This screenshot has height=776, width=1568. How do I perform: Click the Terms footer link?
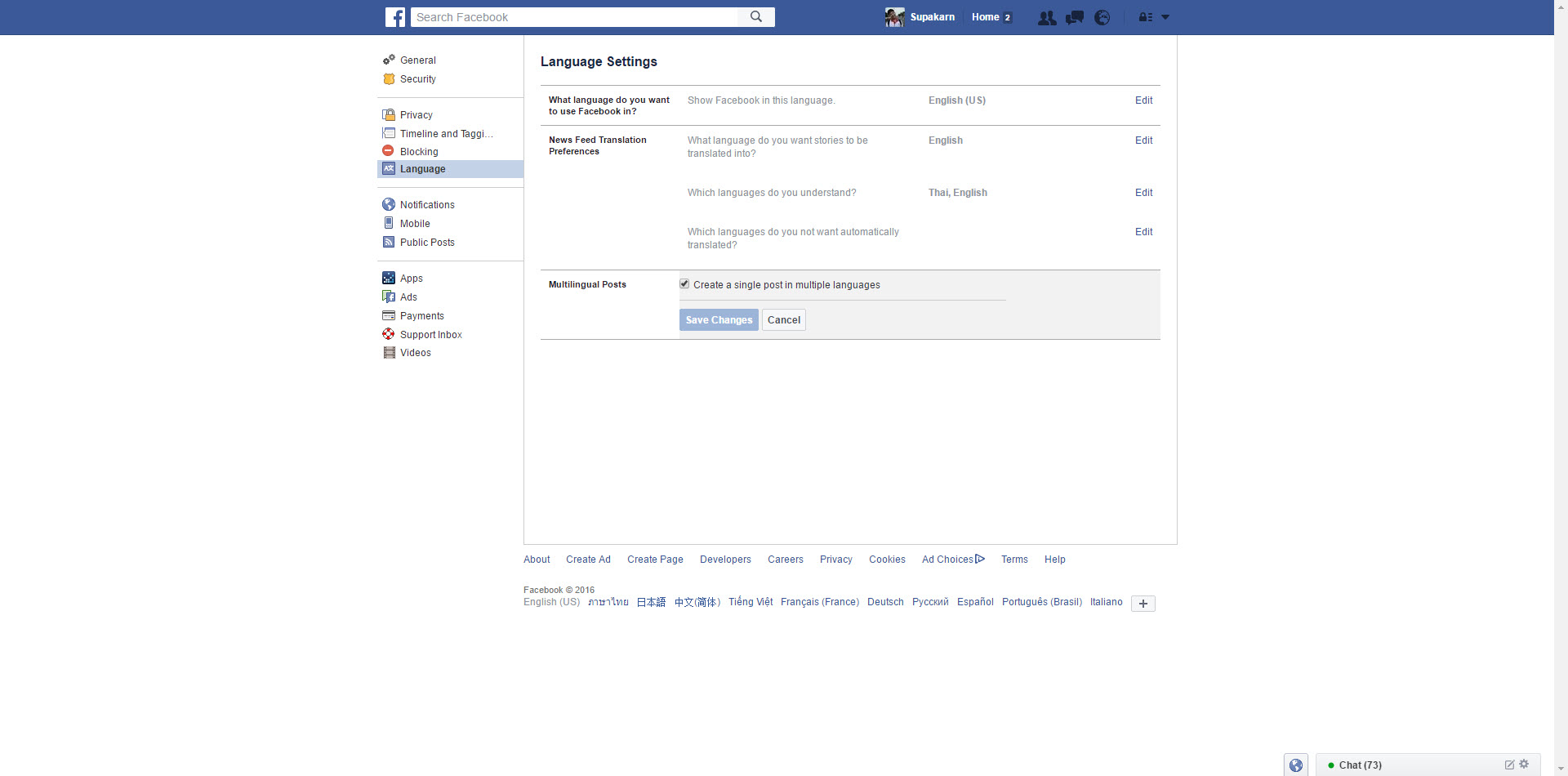[x=1014, y=560]
